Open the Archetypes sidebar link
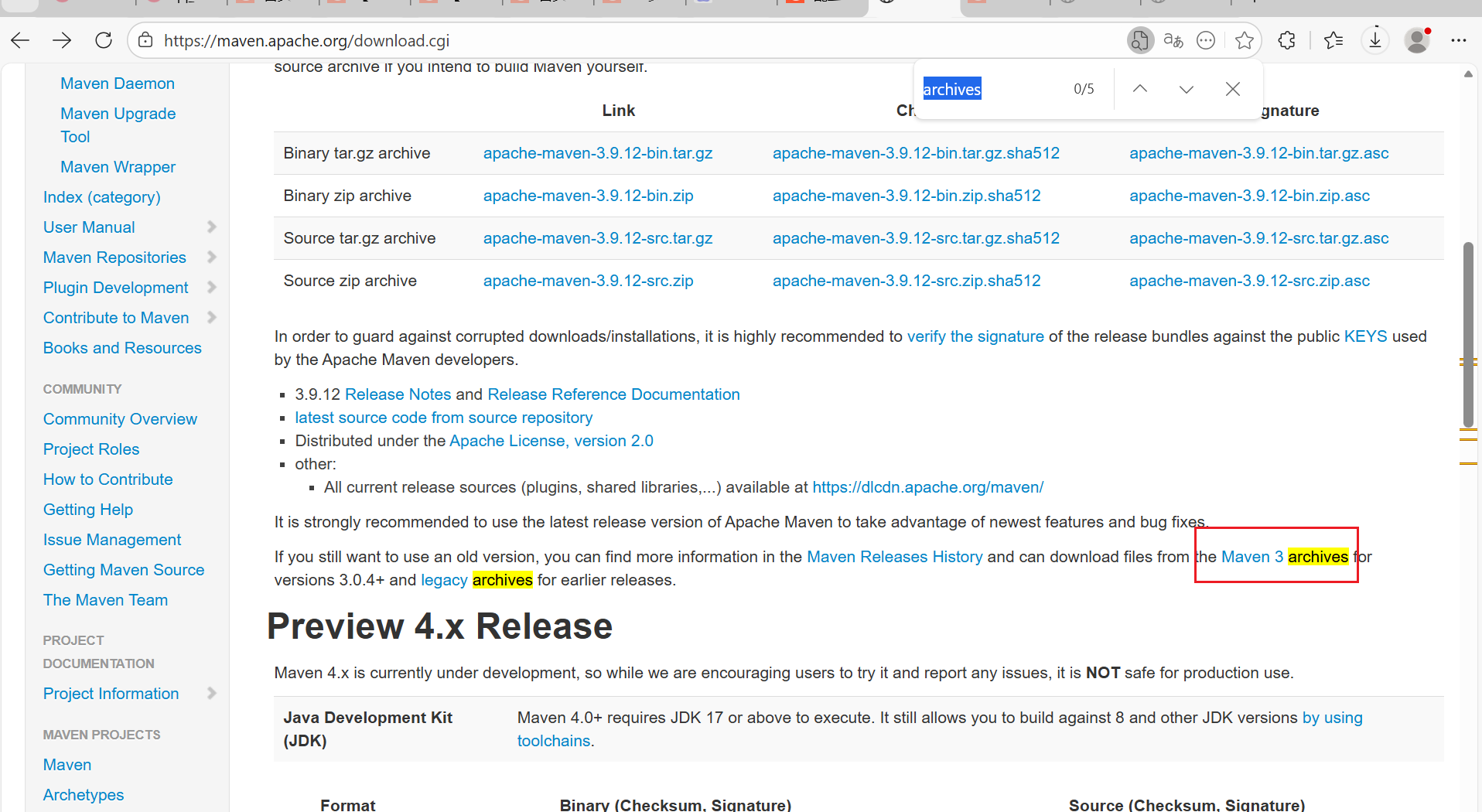 (x=84, y=795)
